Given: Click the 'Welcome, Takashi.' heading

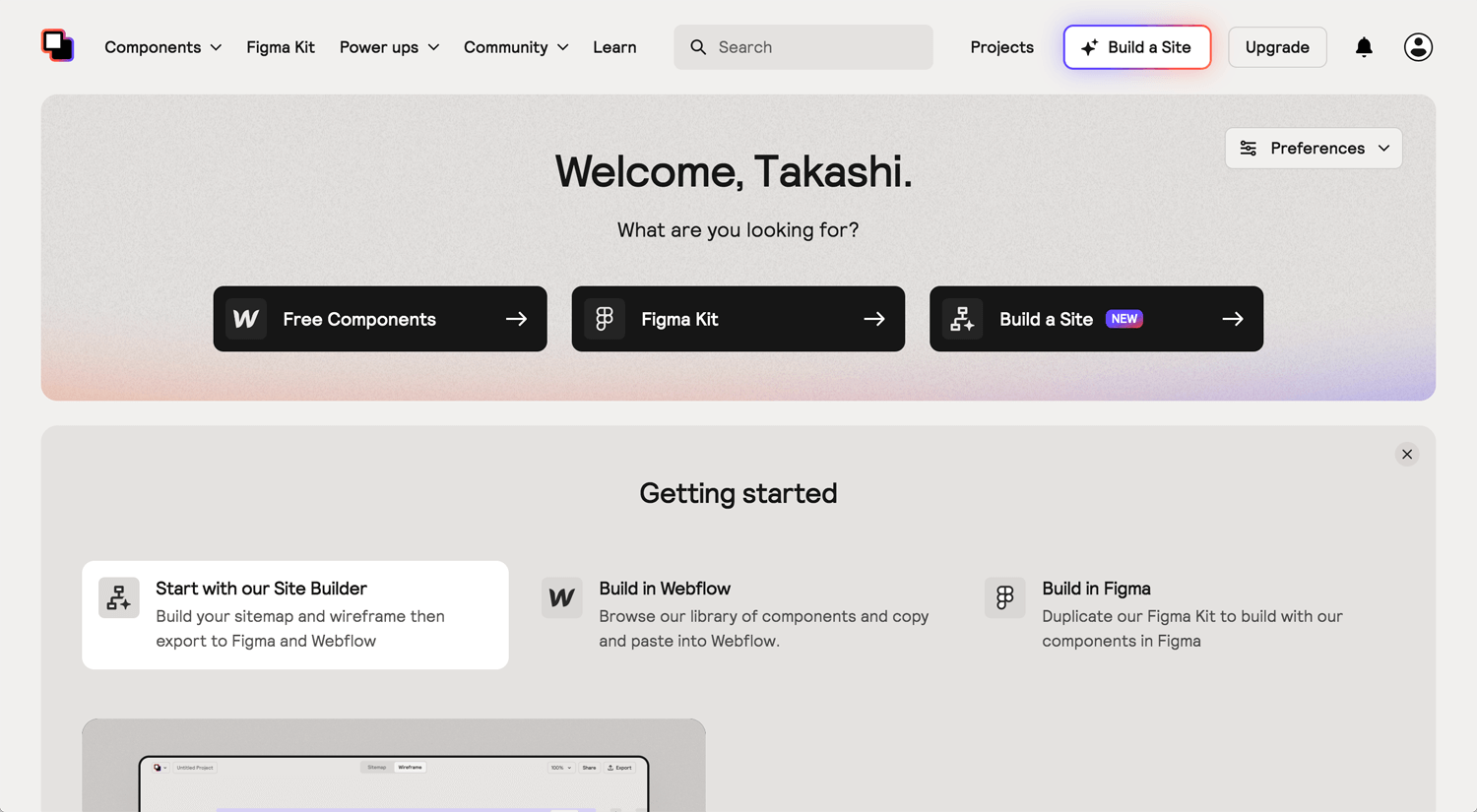Looking at the screenshot, I should [734, 171].
